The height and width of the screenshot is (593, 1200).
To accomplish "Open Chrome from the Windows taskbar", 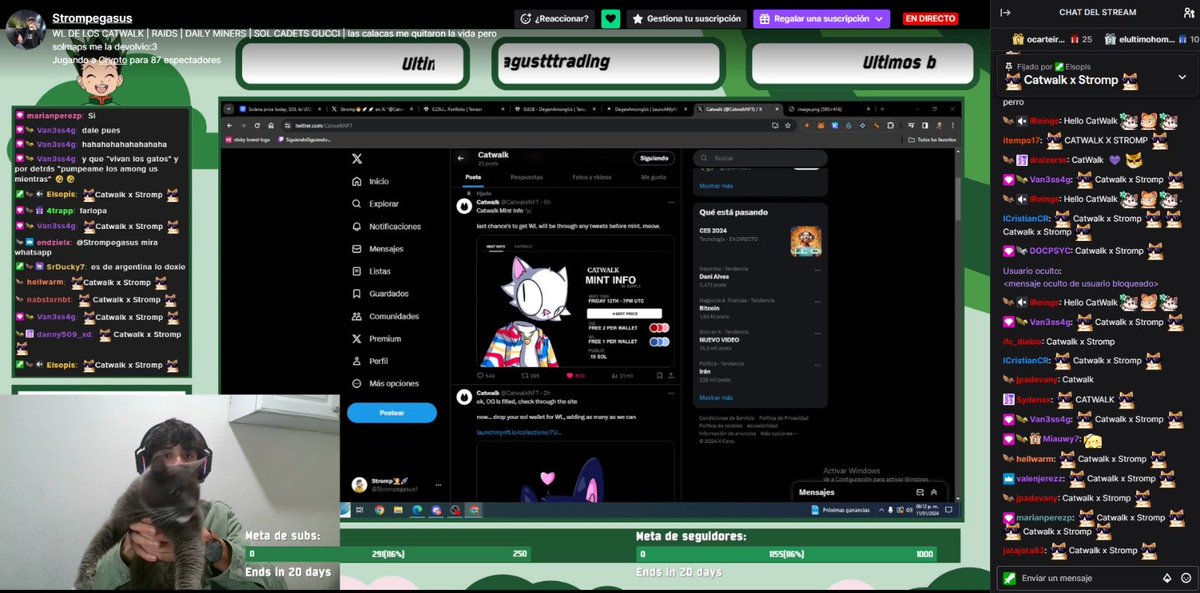I will (379, 510).
